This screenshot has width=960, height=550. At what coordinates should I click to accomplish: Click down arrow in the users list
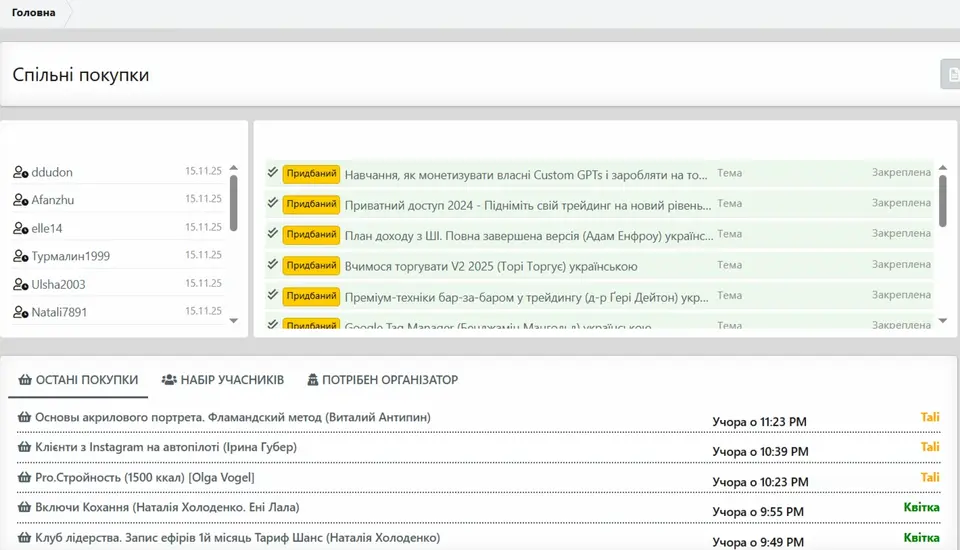click(x=234, y=321)
